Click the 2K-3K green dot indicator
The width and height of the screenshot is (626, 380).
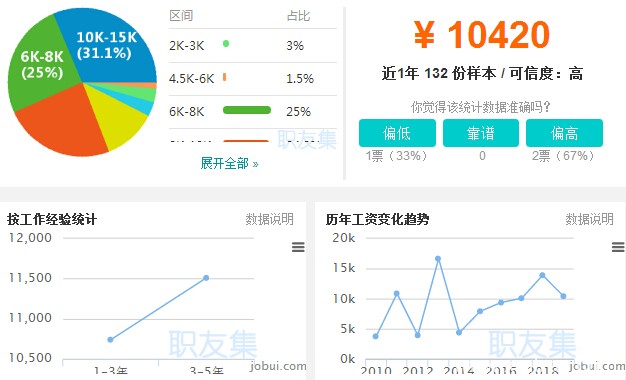pos(226,44)
